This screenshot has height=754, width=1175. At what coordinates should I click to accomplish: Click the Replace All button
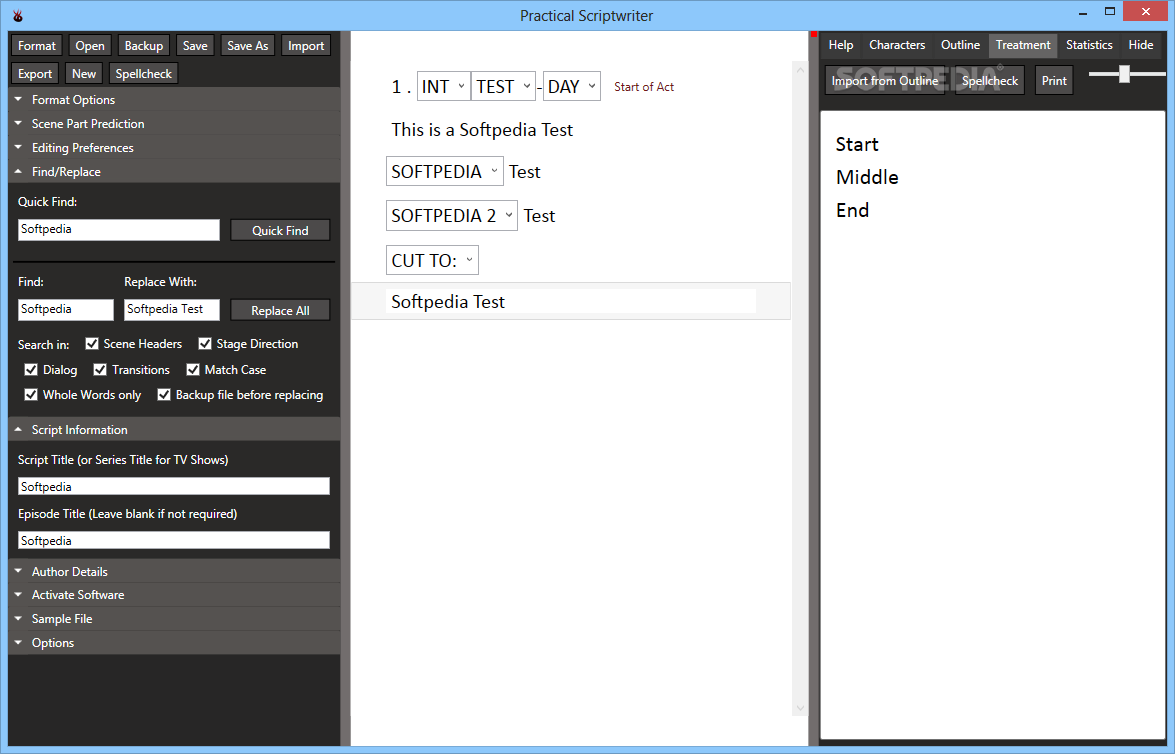(280, 310)
